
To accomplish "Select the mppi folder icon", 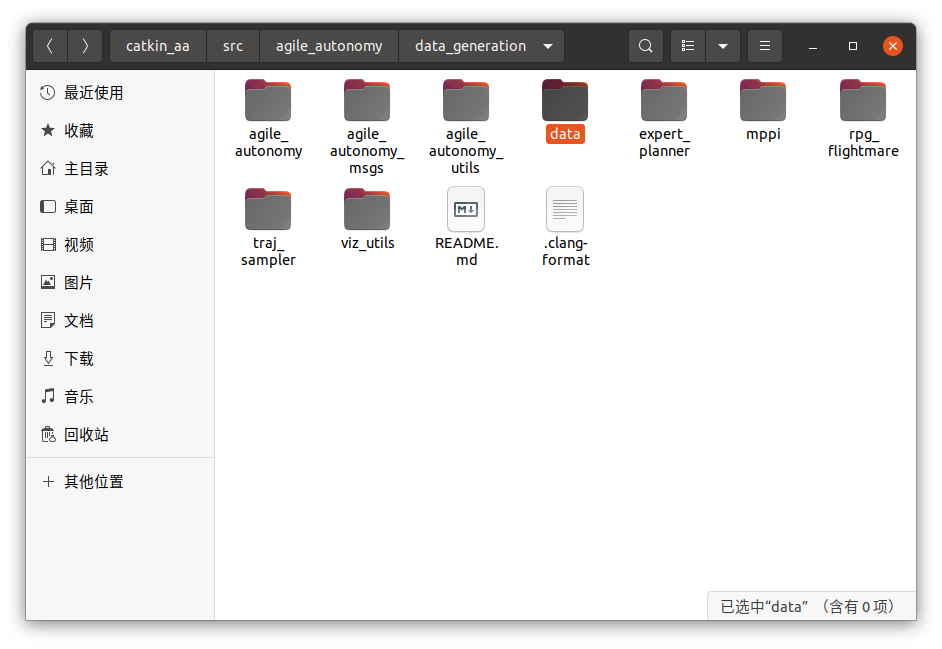I will pyautogui.click(x=763, y=100).
